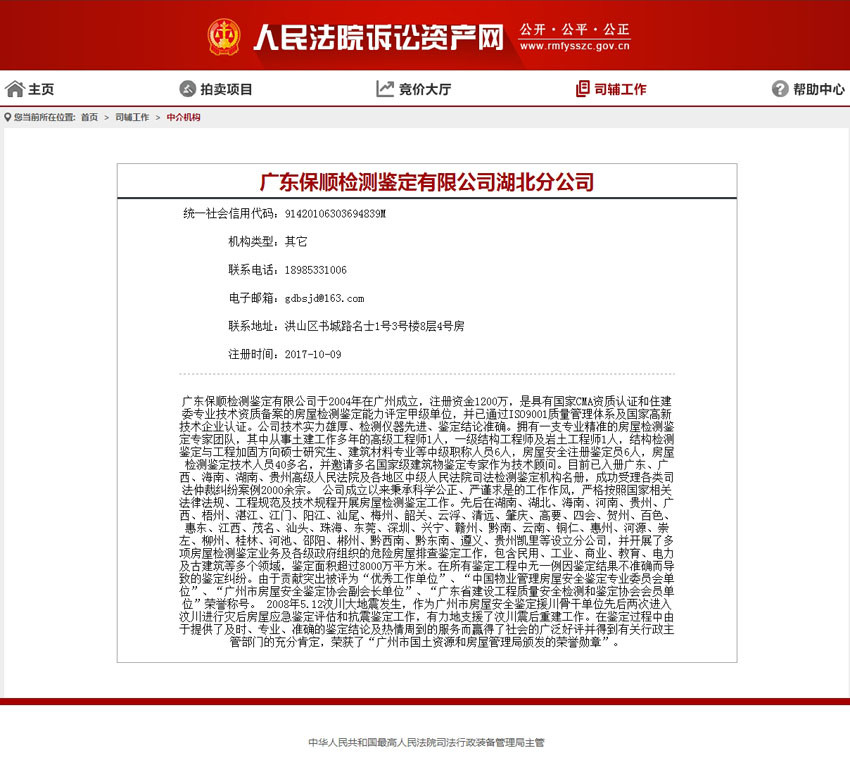Open the 主页 navigation label
850x760 pixels.
[x=41, y=89]
